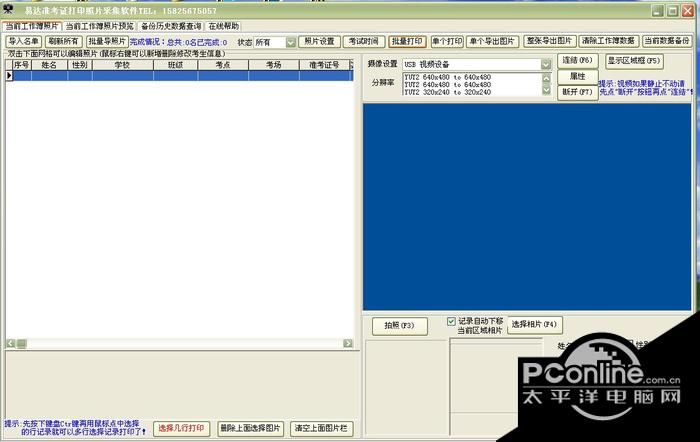Click the 清除工作簿数据 button
Screen dimensions: 700x442
(608, 41)
